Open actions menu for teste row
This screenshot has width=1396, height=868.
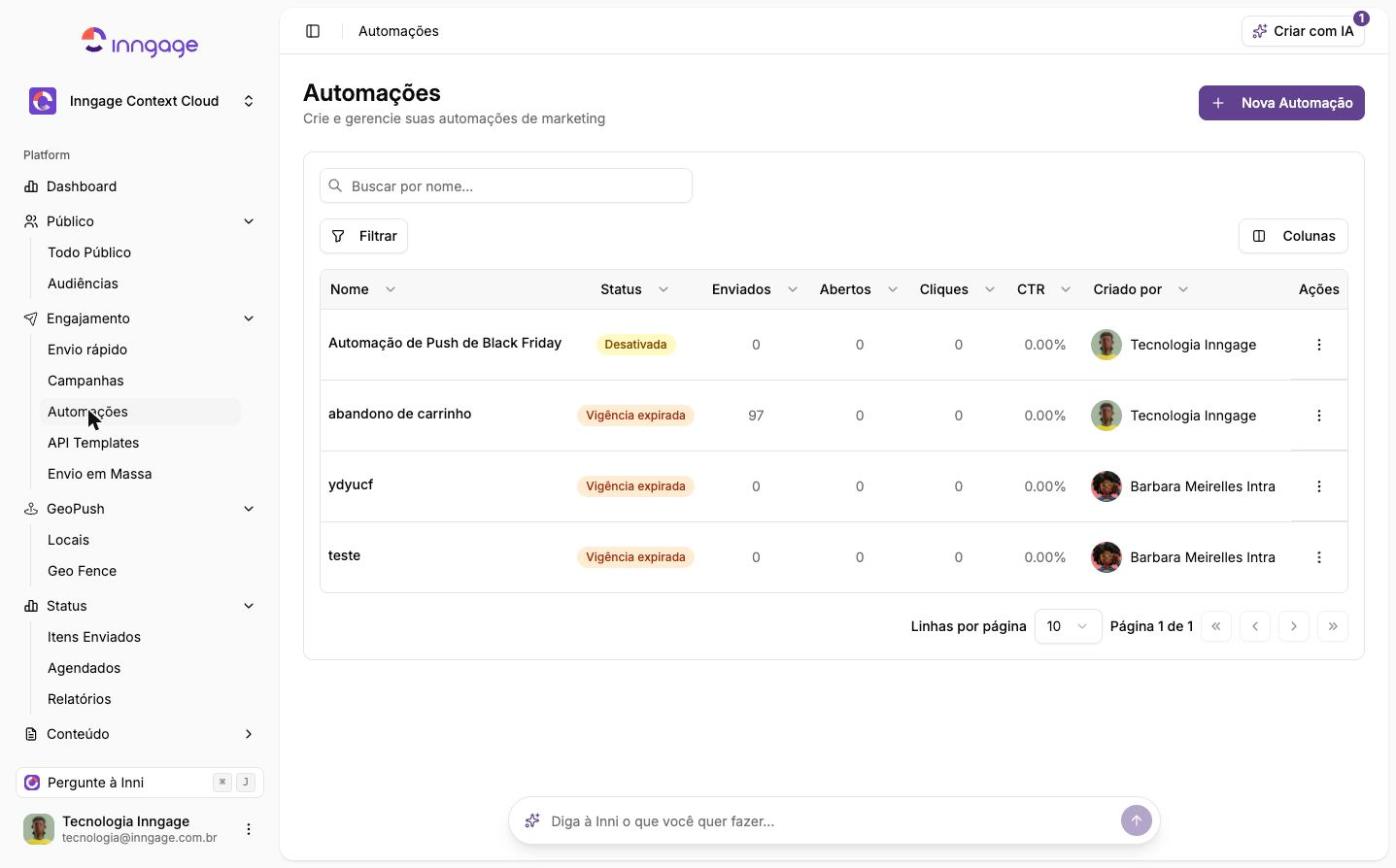click(1319, 557)
